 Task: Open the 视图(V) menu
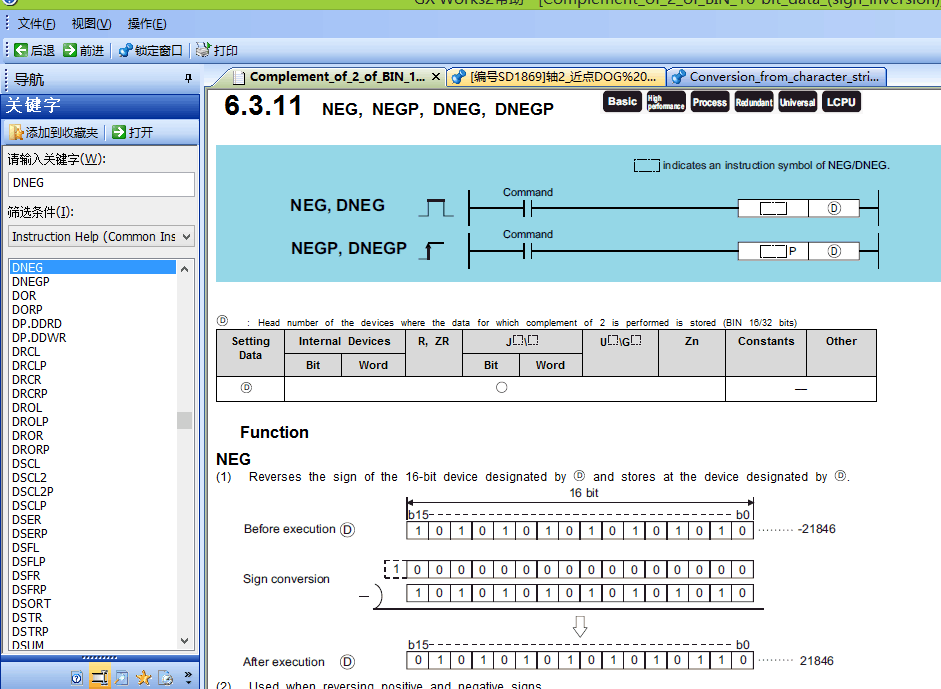[x=91, y=24]
